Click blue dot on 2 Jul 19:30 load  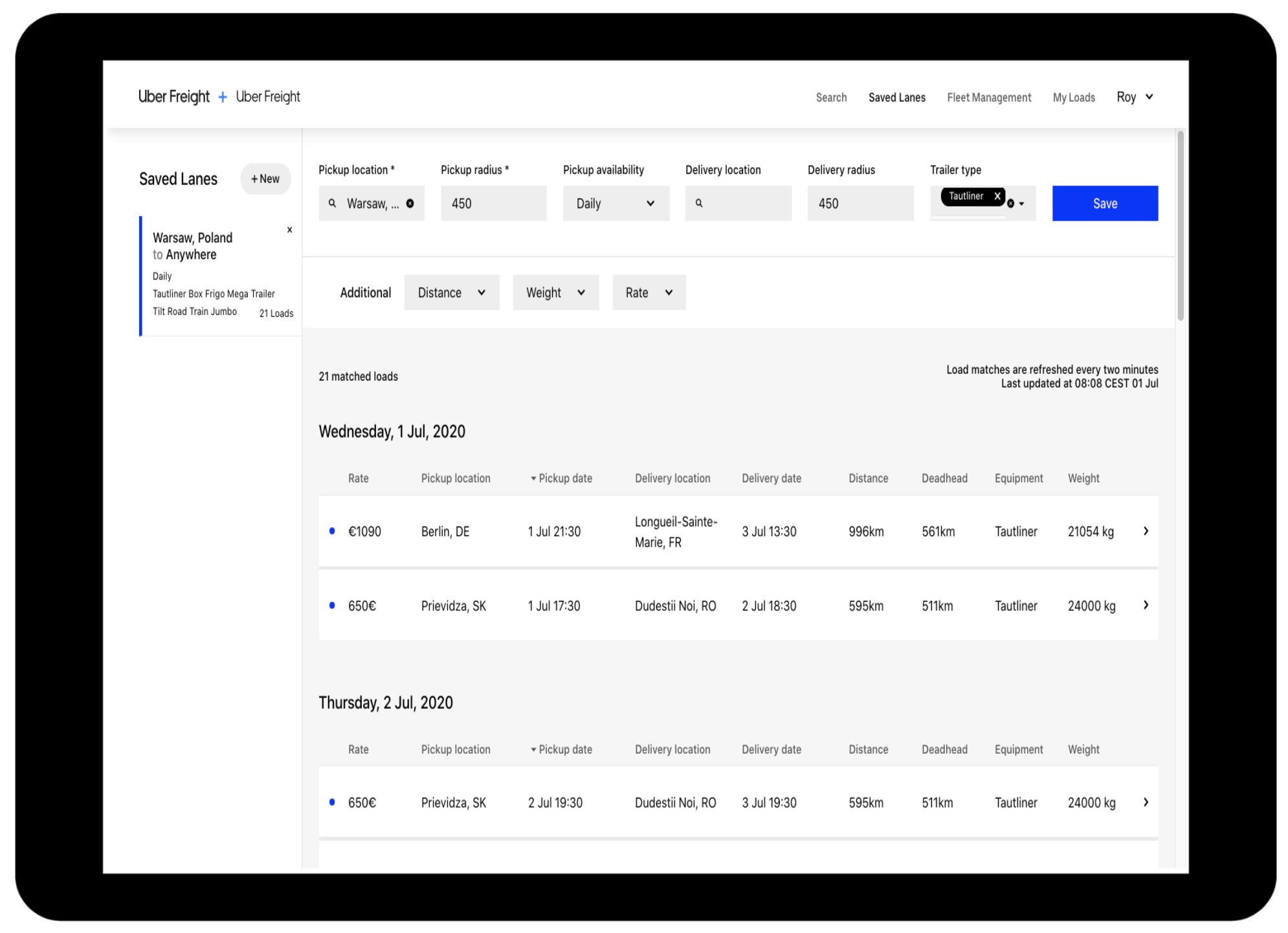coord(332,802)
